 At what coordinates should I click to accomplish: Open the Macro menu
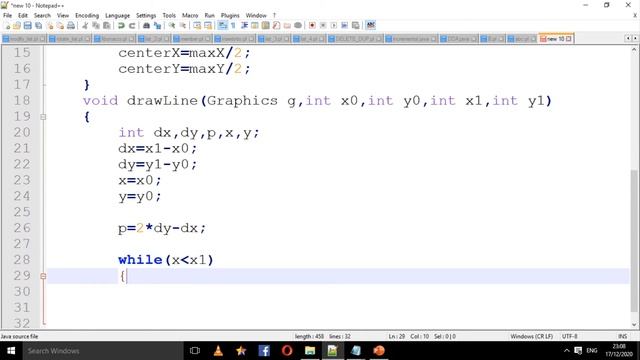tap(190, 16)
